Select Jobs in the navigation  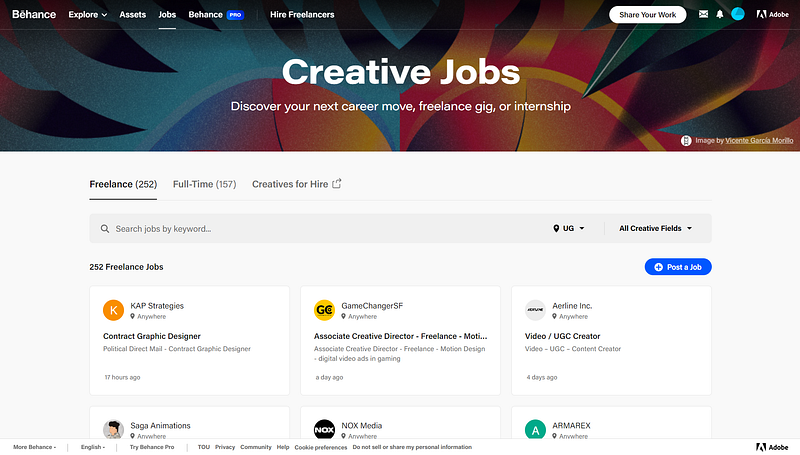point(167,15)
